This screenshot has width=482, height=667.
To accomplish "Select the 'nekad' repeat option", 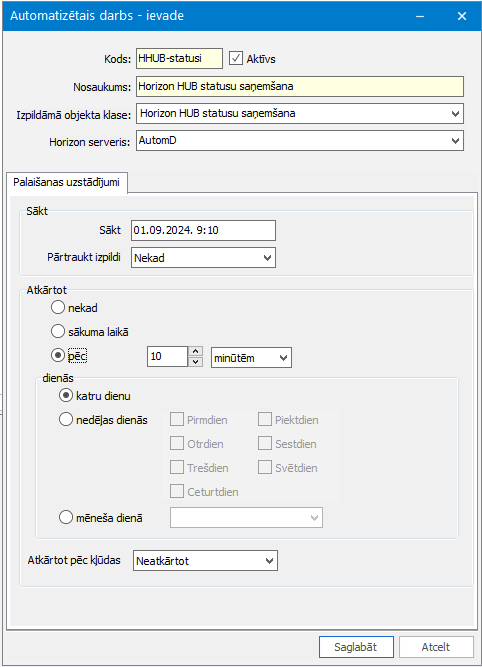I will tap(58, 307).
